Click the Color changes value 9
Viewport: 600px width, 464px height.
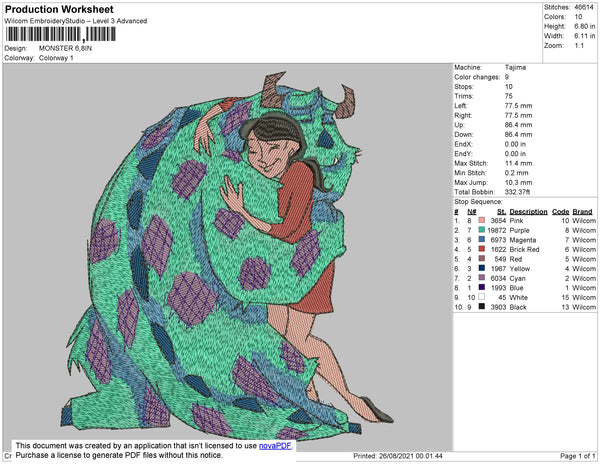507,77
